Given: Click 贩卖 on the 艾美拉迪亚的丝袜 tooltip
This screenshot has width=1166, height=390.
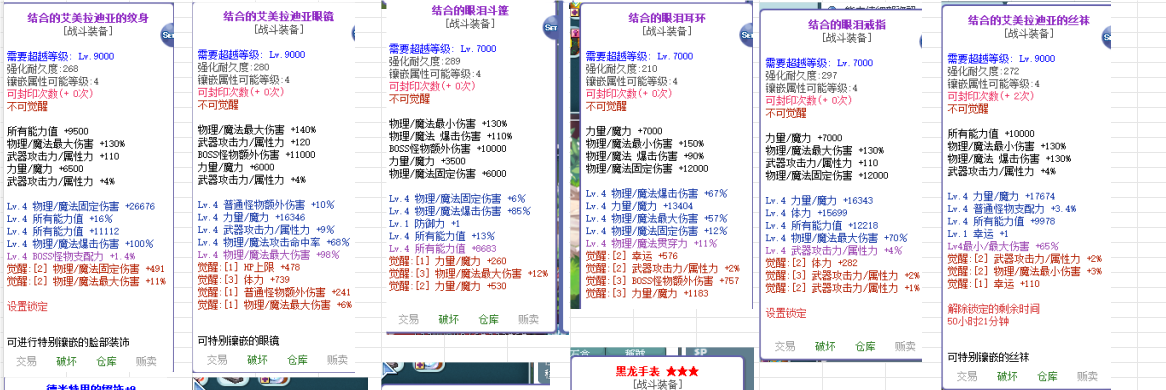Looking at the screenshot, I should pyautogui.click(x=1087, y=376).
